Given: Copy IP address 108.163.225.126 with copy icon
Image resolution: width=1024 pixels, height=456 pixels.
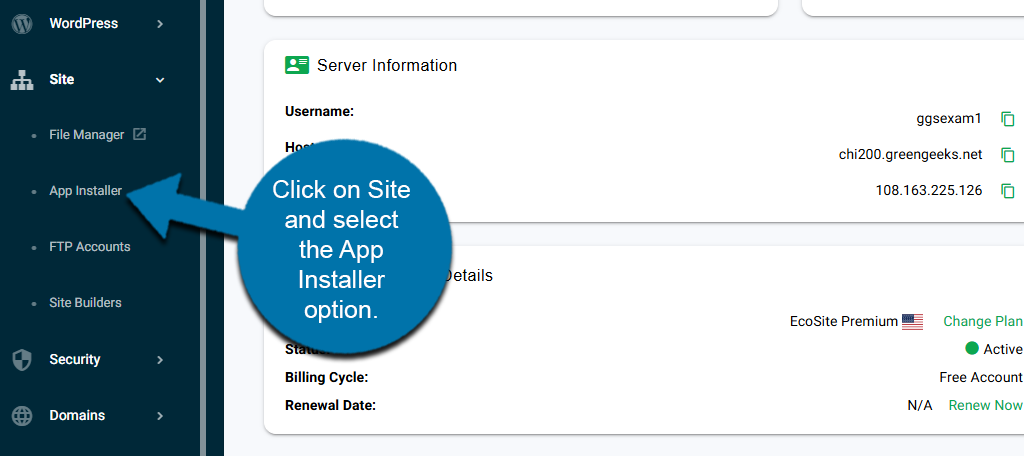Looking at the screenshot, I should (x=1008, y=191).
